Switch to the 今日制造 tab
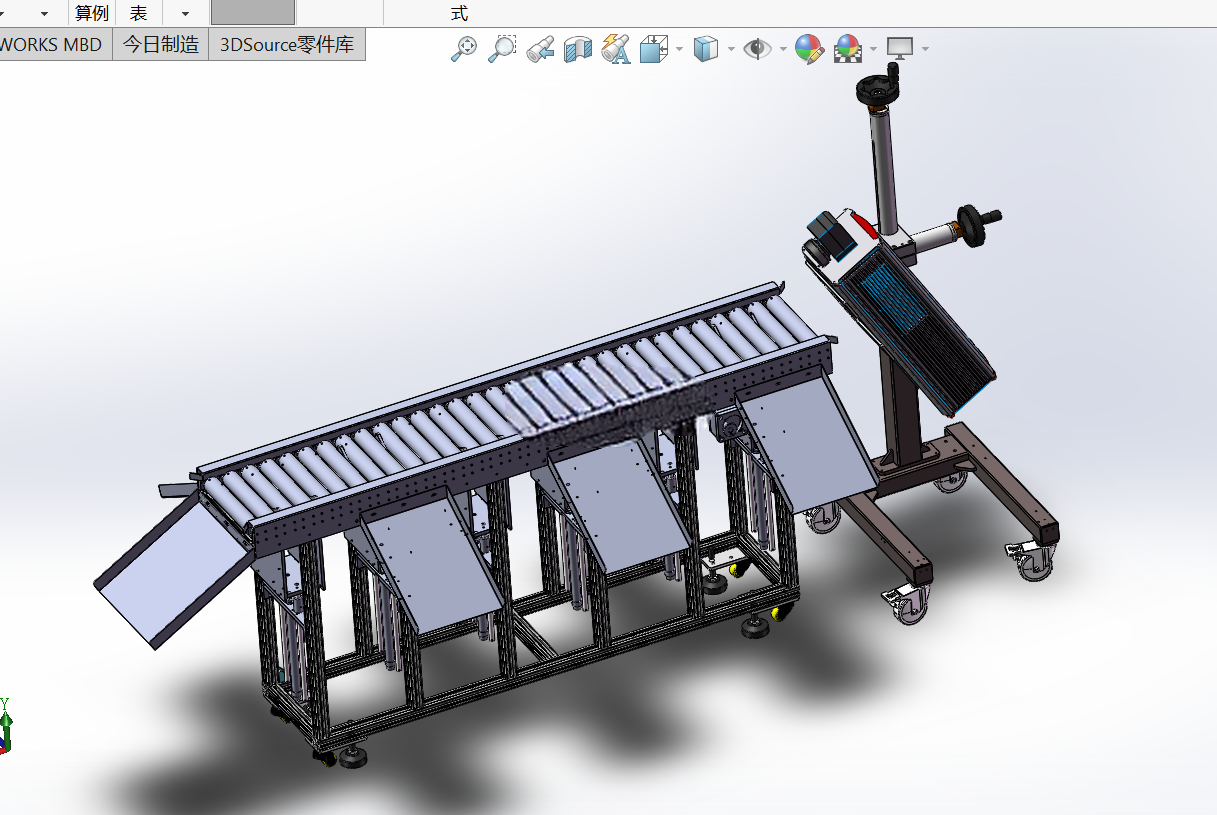Viewport: 1217px width, 815px height. click(160, 44)
